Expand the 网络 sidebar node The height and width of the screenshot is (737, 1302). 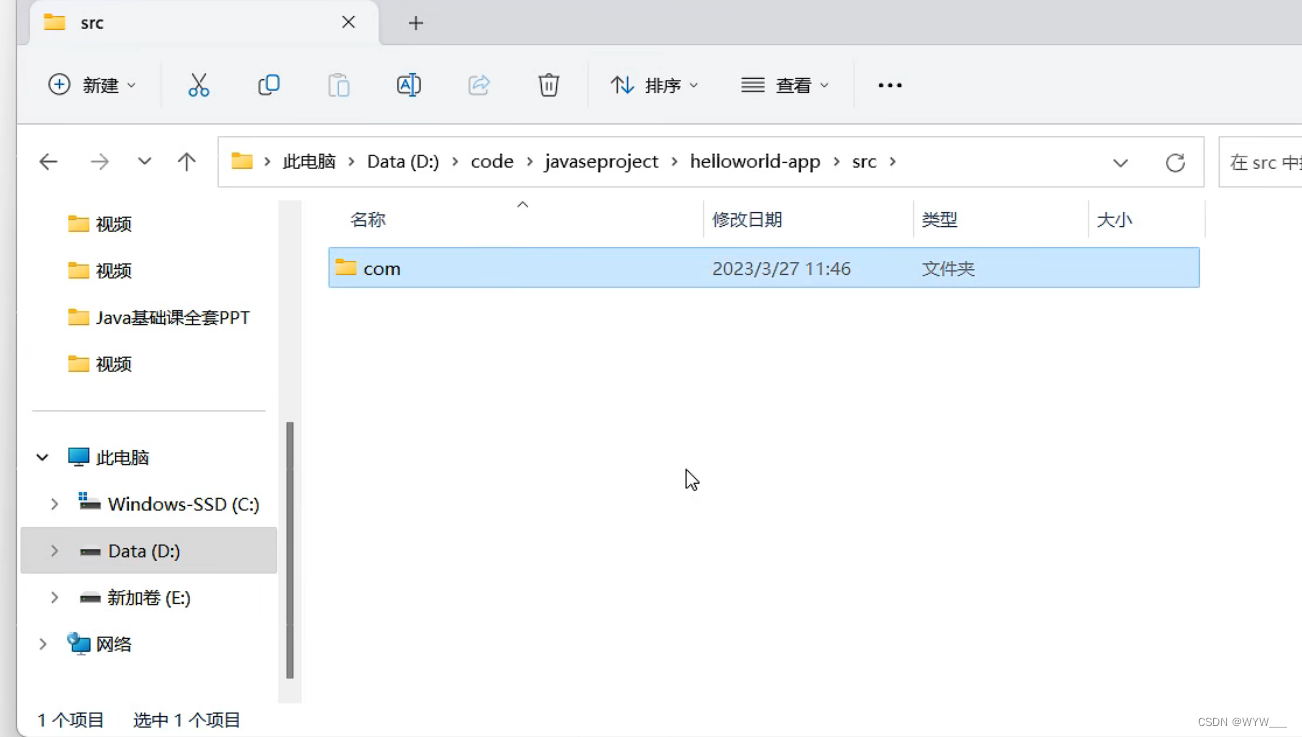(42, 644)
